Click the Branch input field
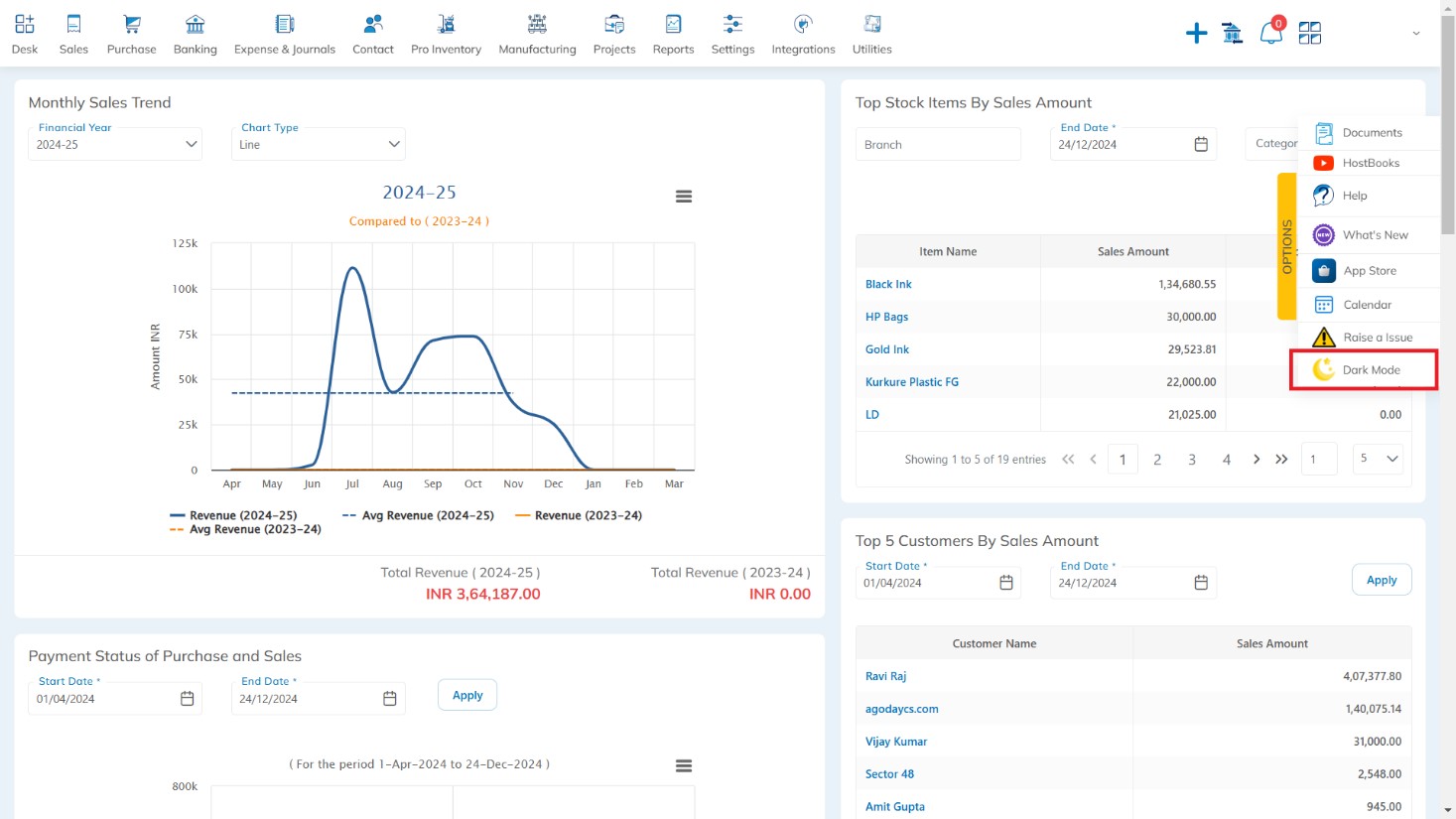 point(938,144)
